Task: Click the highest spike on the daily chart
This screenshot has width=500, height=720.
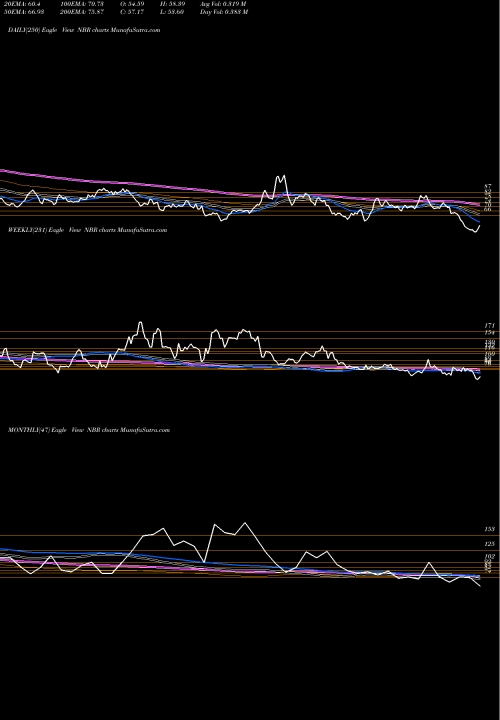Action: (x=284, y=176)
